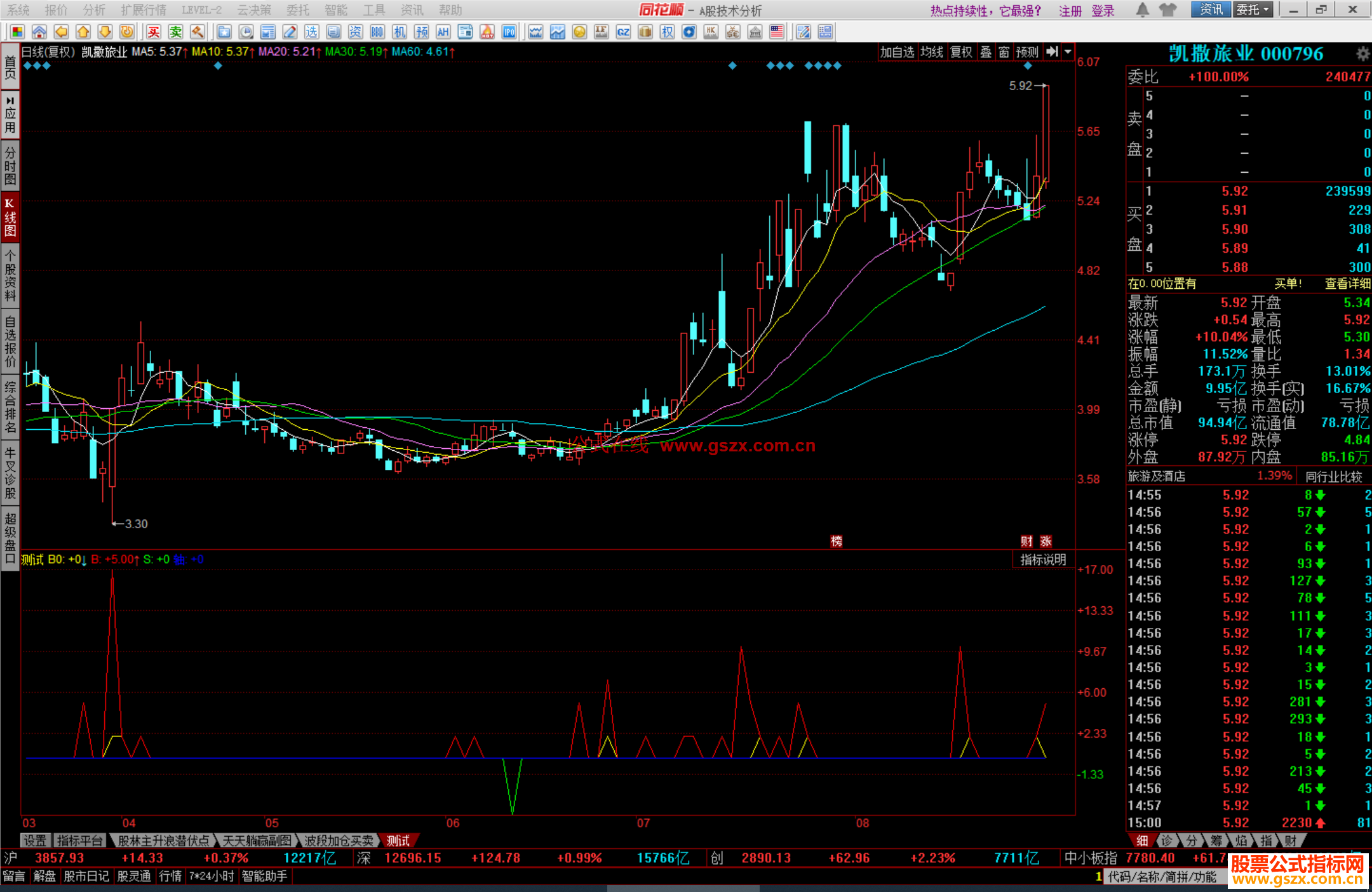Viewport: 1372px width, 892px height.
Task: Click the notification bell icon
Action: click(x=1142, y=10)
